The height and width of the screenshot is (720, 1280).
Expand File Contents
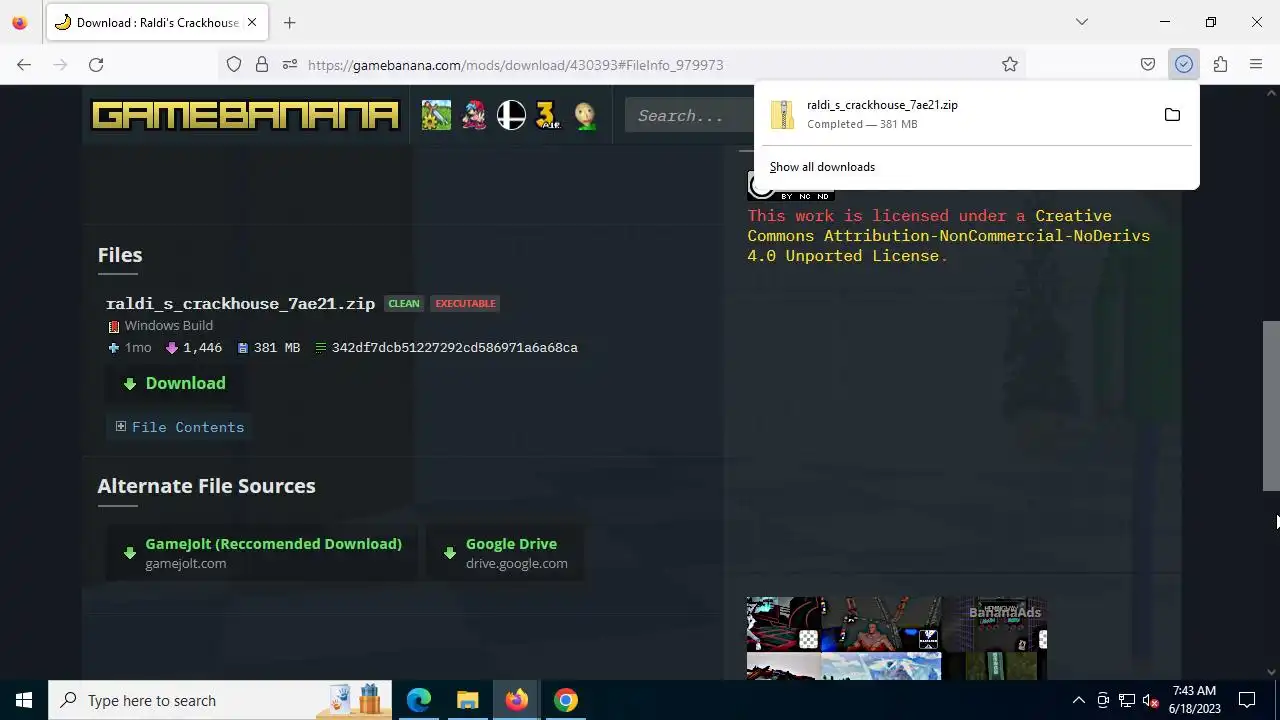pos(179,427)
